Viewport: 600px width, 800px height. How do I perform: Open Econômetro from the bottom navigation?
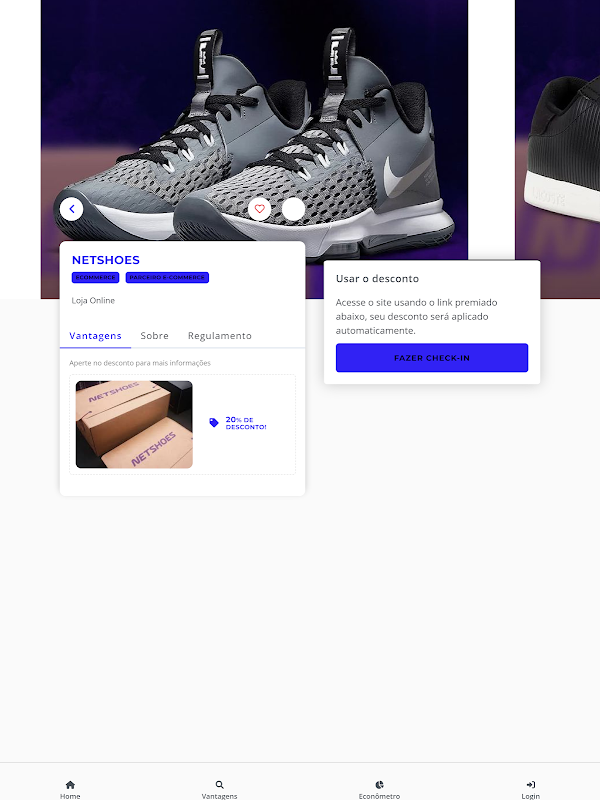(x=379, y=789)
